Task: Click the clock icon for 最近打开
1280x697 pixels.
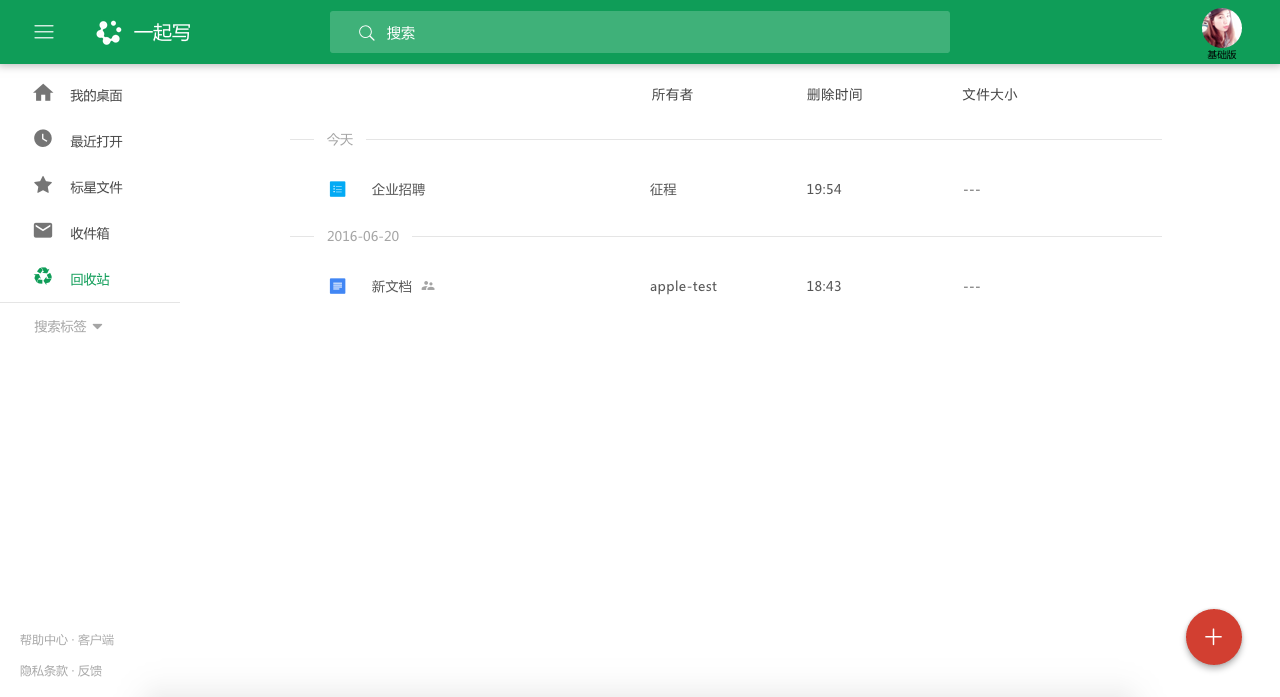Action: pos(43,138)
